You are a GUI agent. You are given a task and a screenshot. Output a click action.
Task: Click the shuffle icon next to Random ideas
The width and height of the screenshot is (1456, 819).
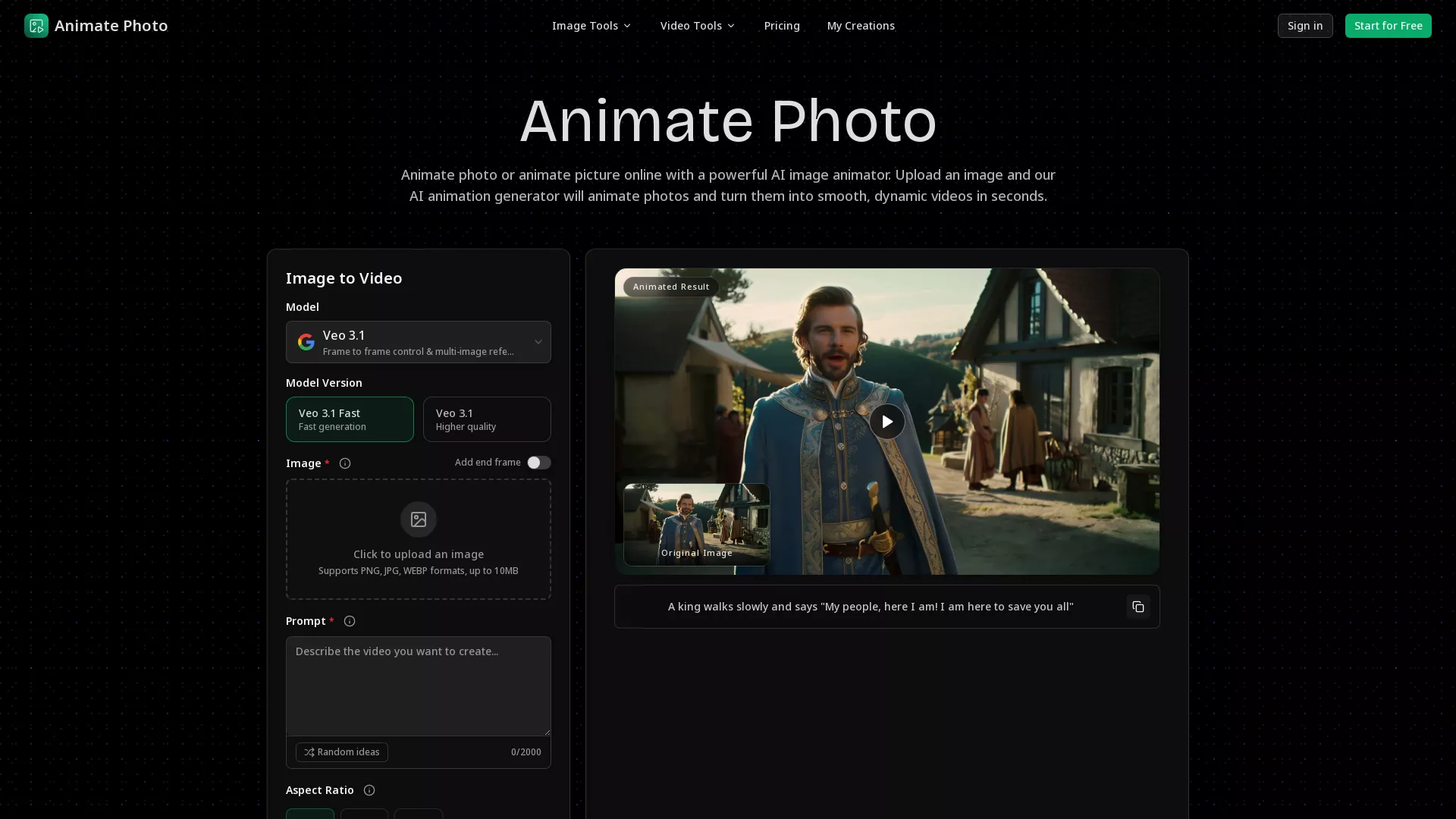(309, 752)
